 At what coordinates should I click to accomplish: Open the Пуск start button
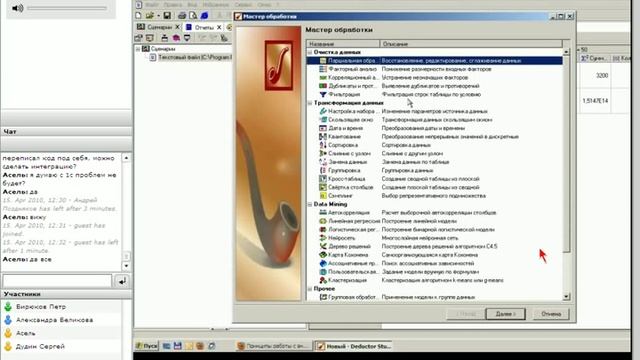click(x=147, y=346)
